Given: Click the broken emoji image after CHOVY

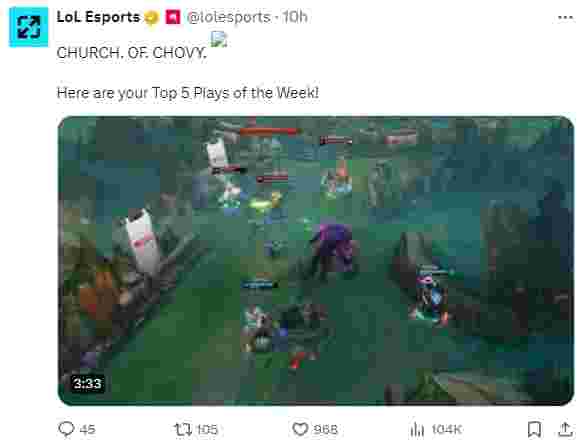Looking at the screenshot, I should (219, 39).
